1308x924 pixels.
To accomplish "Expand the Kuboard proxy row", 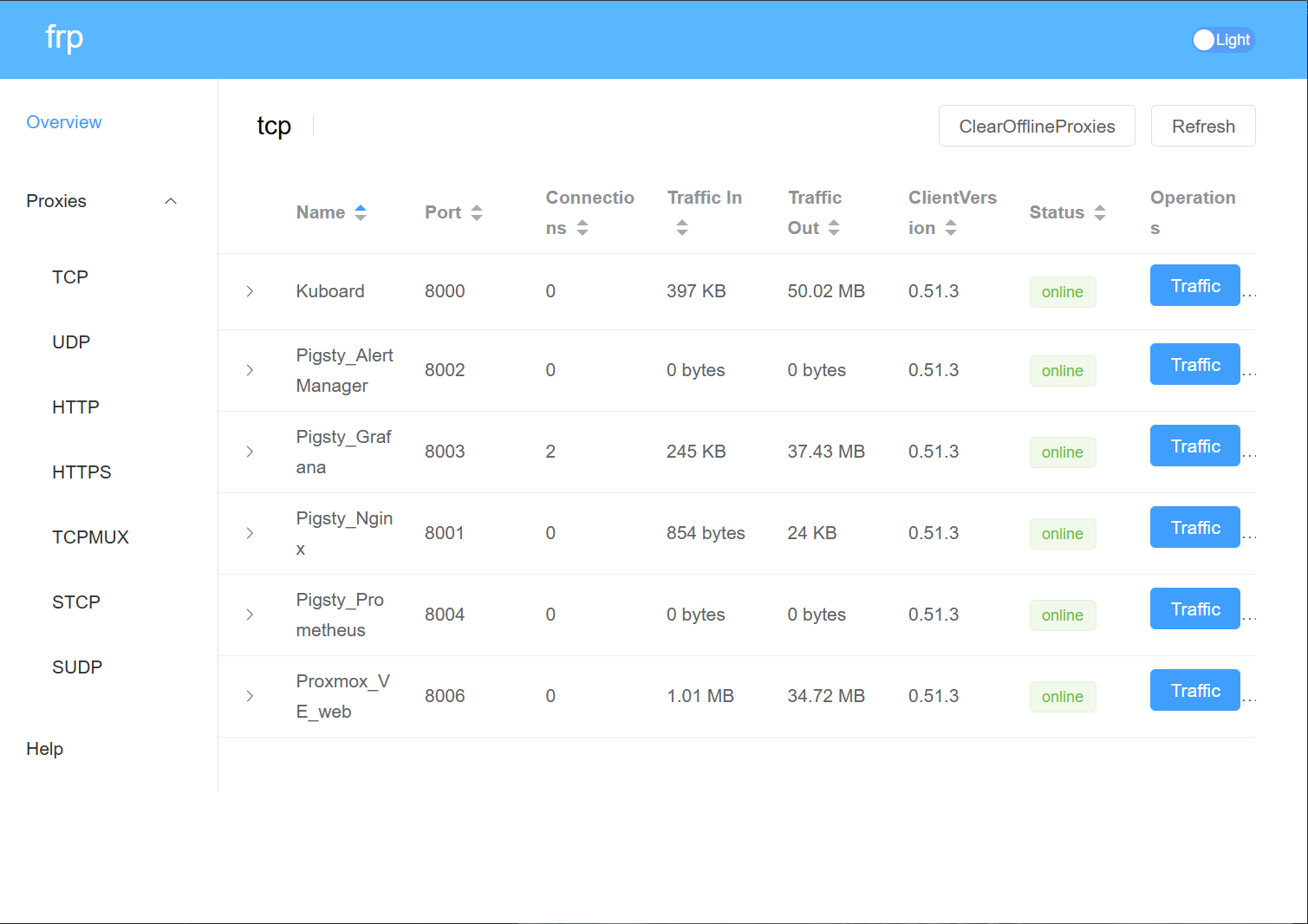I will point(250,291).
